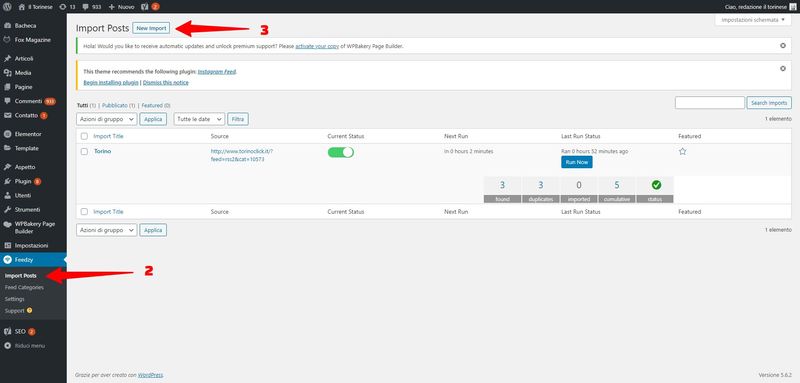Open updates indicator showing 13
Image resolution: width=800 pixels, height=383 pixels.
(x=67, y=7)
